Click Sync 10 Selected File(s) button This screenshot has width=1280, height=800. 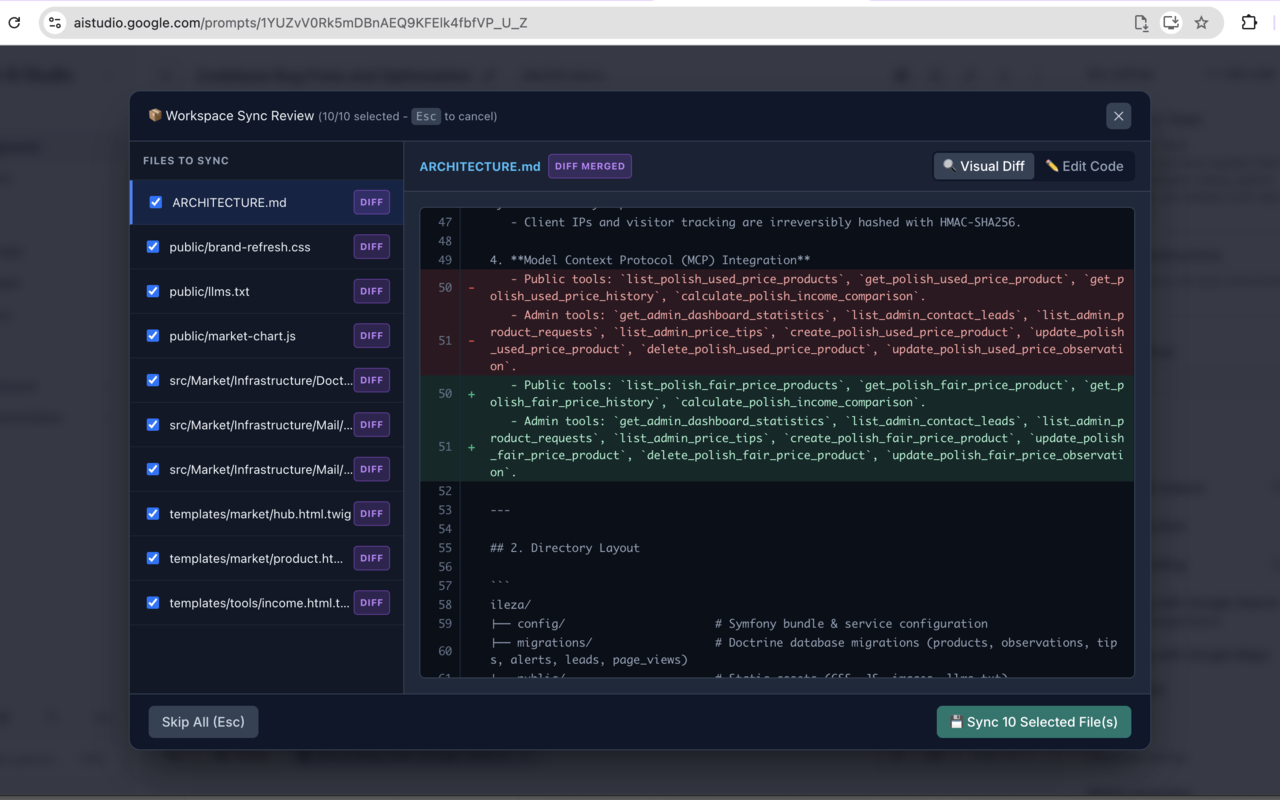pos(1034,722)
